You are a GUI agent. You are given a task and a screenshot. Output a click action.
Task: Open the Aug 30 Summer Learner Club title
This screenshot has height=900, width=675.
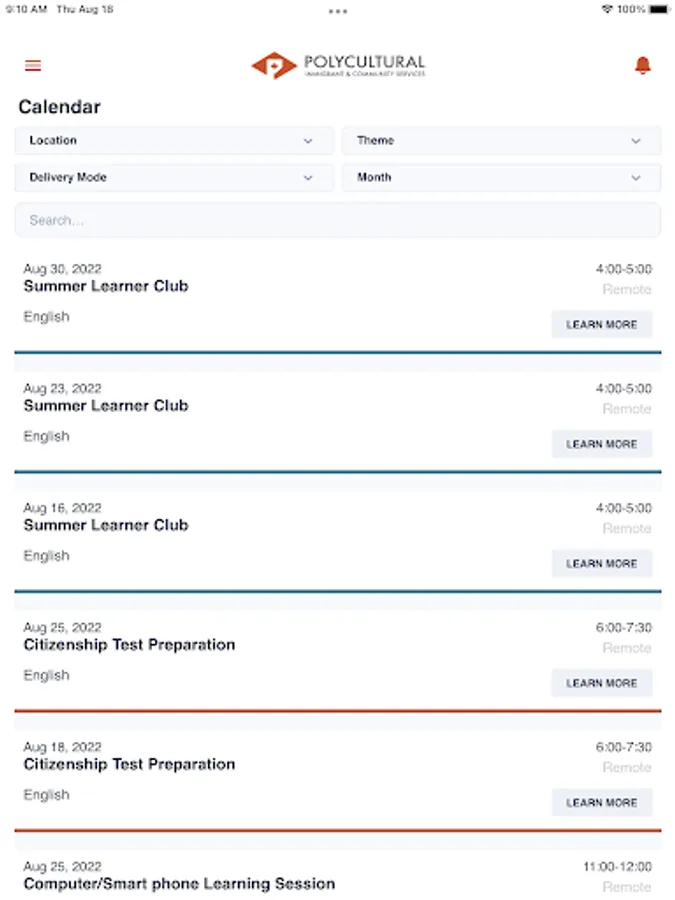pyautogui.click(x=106, y=286)
